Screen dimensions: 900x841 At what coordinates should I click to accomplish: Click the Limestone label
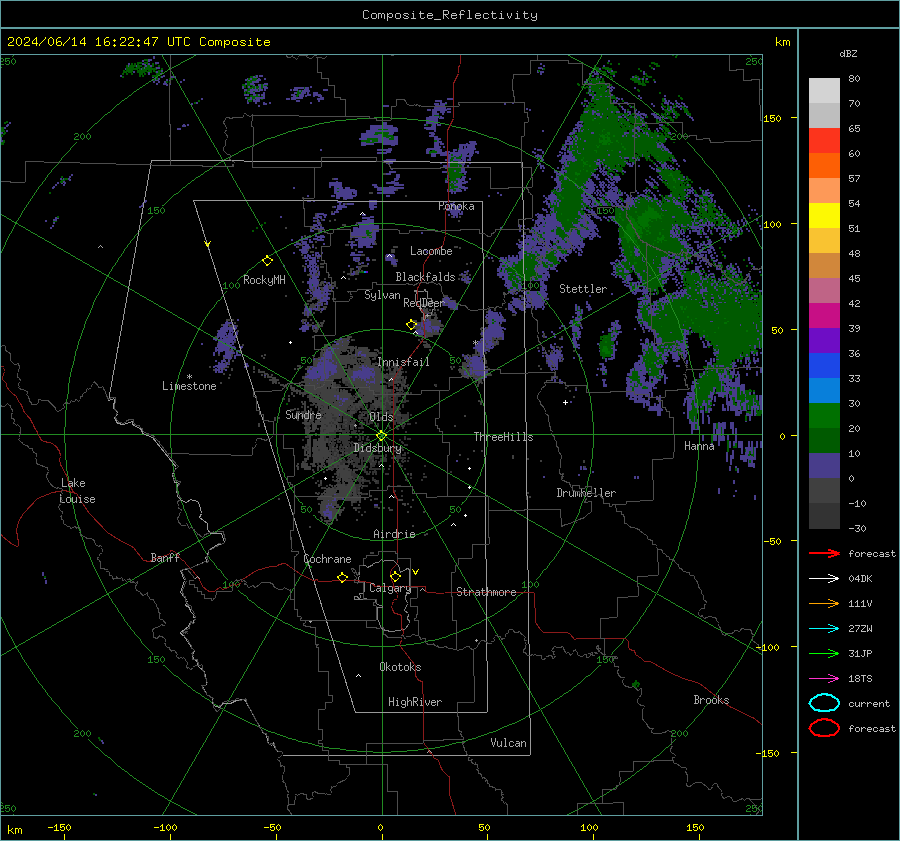click(189, 386)
